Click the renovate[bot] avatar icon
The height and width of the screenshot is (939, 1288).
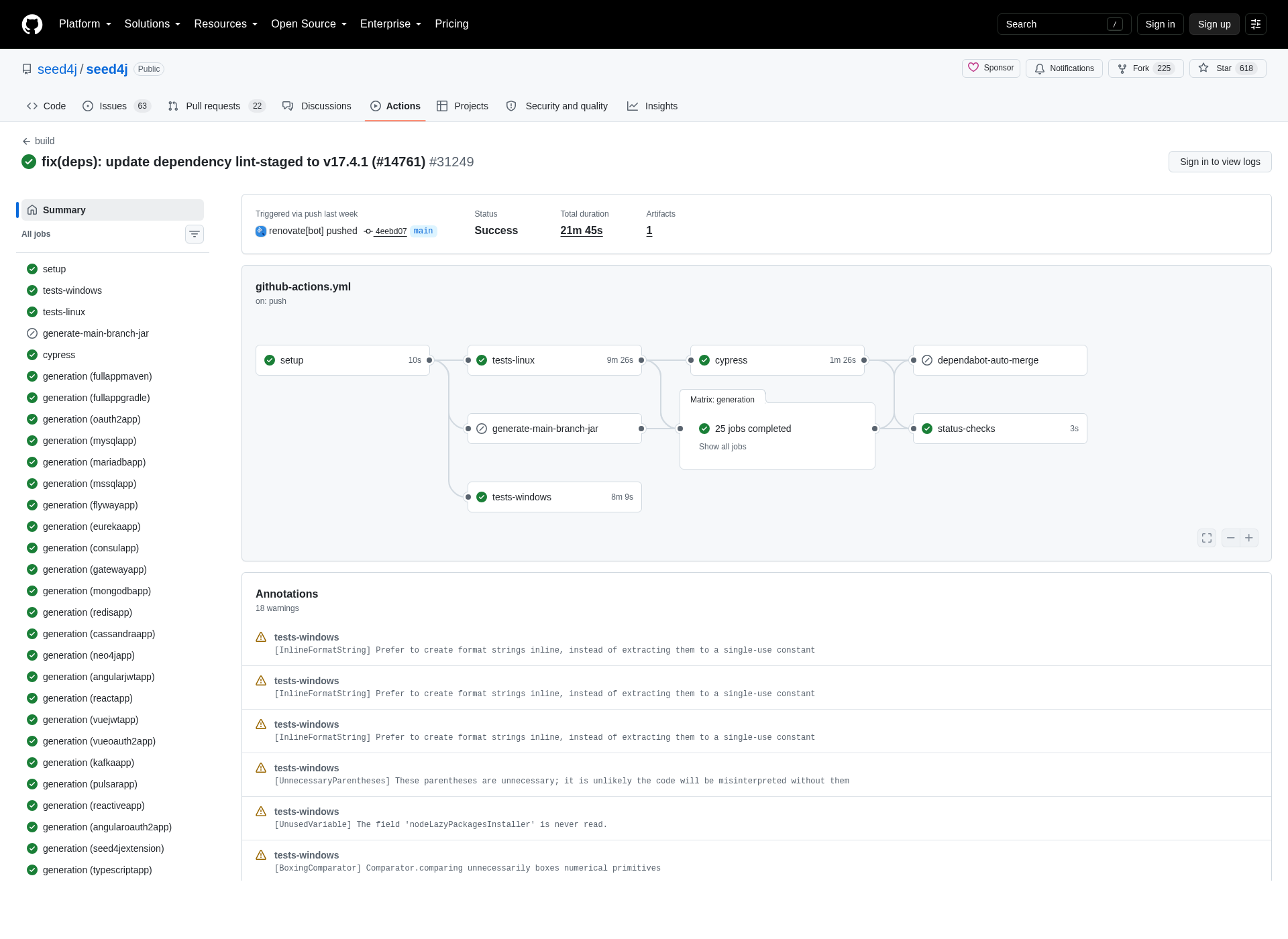pos(261,231)
